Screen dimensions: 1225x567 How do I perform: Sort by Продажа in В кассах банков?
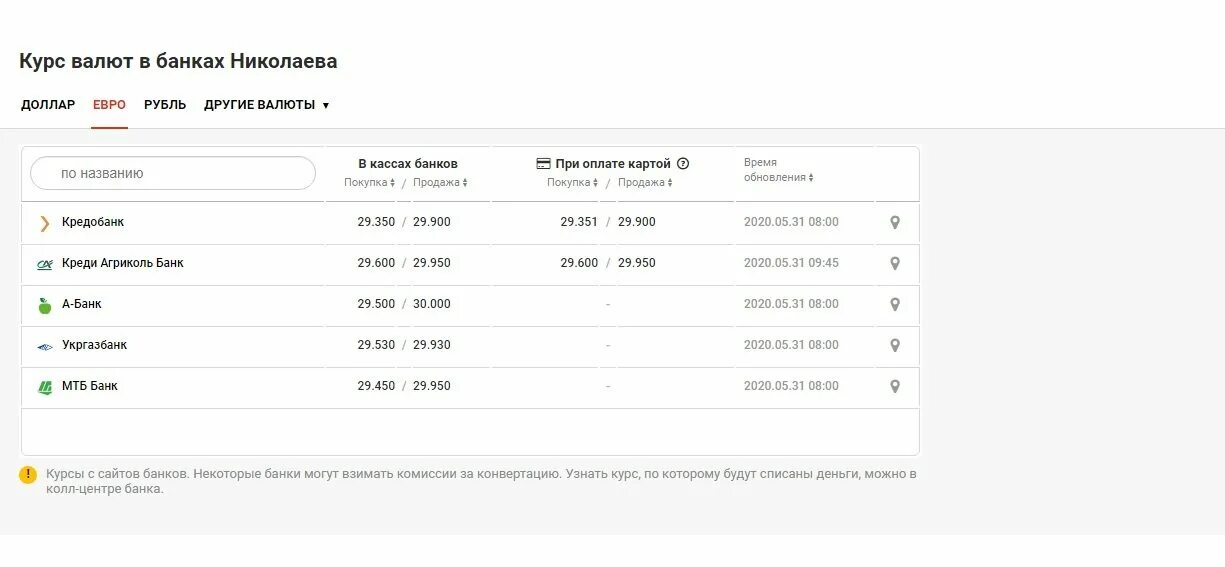point(441,183)
